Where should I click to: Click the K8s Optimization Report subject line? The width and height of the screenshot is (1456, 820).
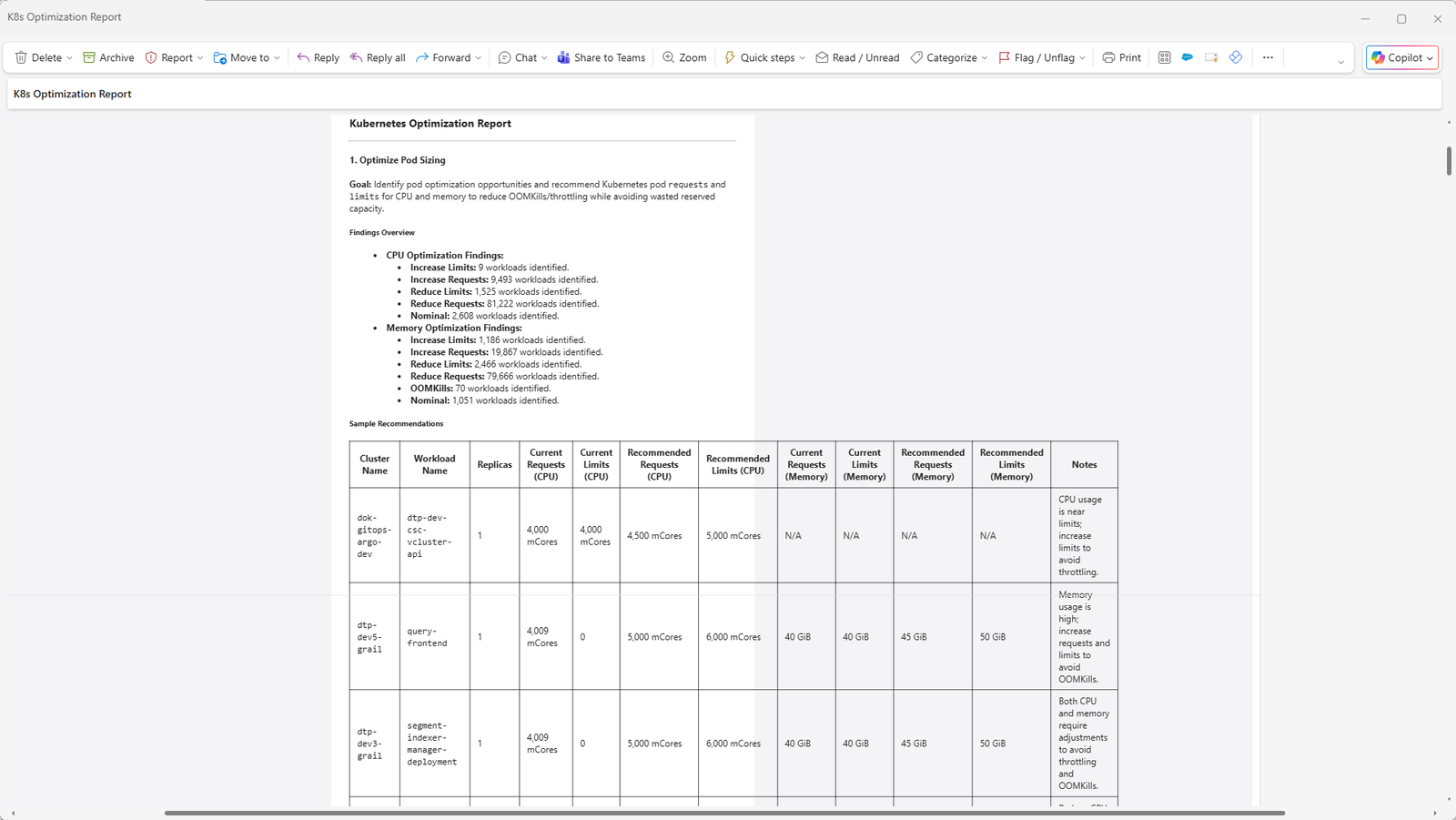click(73, 94)
